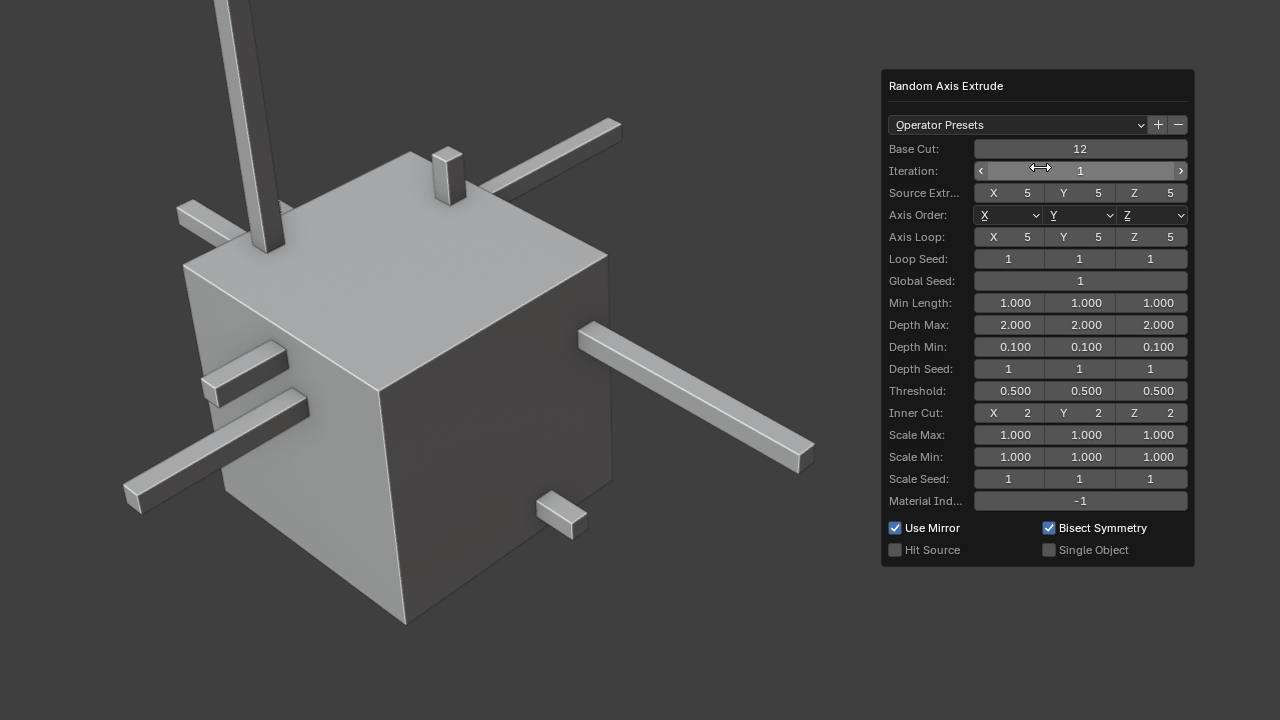Open the first Axis Order dropdown (X)
The image size is (1280, 720).
[x=1008, y=215]
